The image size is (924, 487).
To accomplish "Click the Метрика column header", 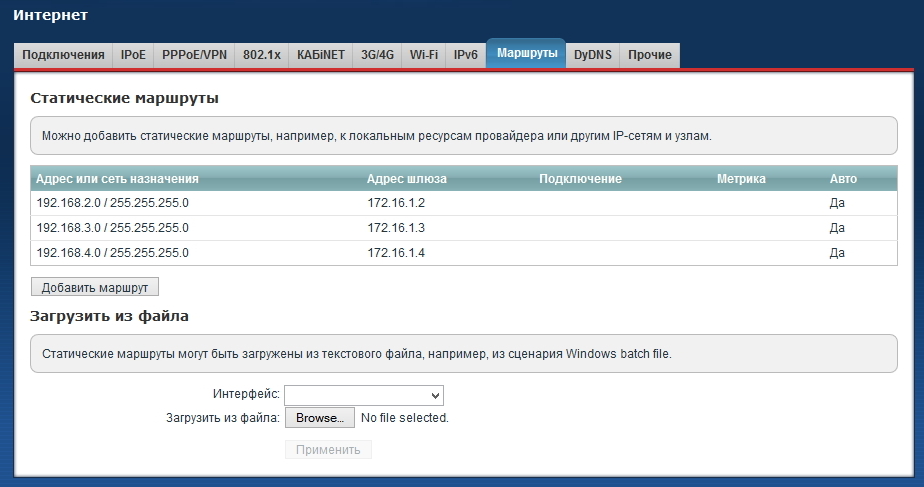I will click(x=741, y=179).
